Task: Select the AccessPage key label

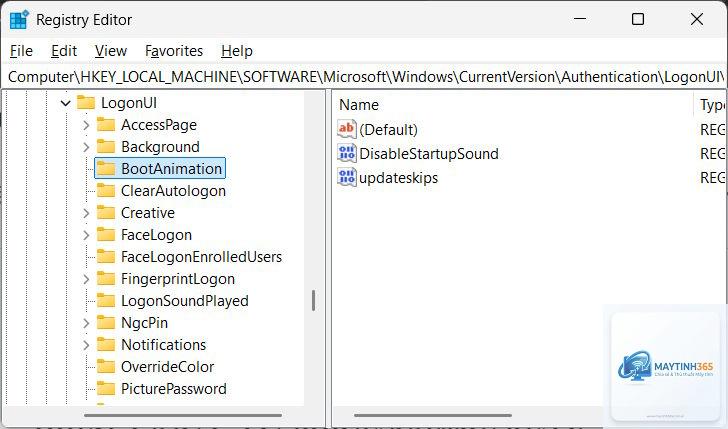Action: (x=159, y=124)
